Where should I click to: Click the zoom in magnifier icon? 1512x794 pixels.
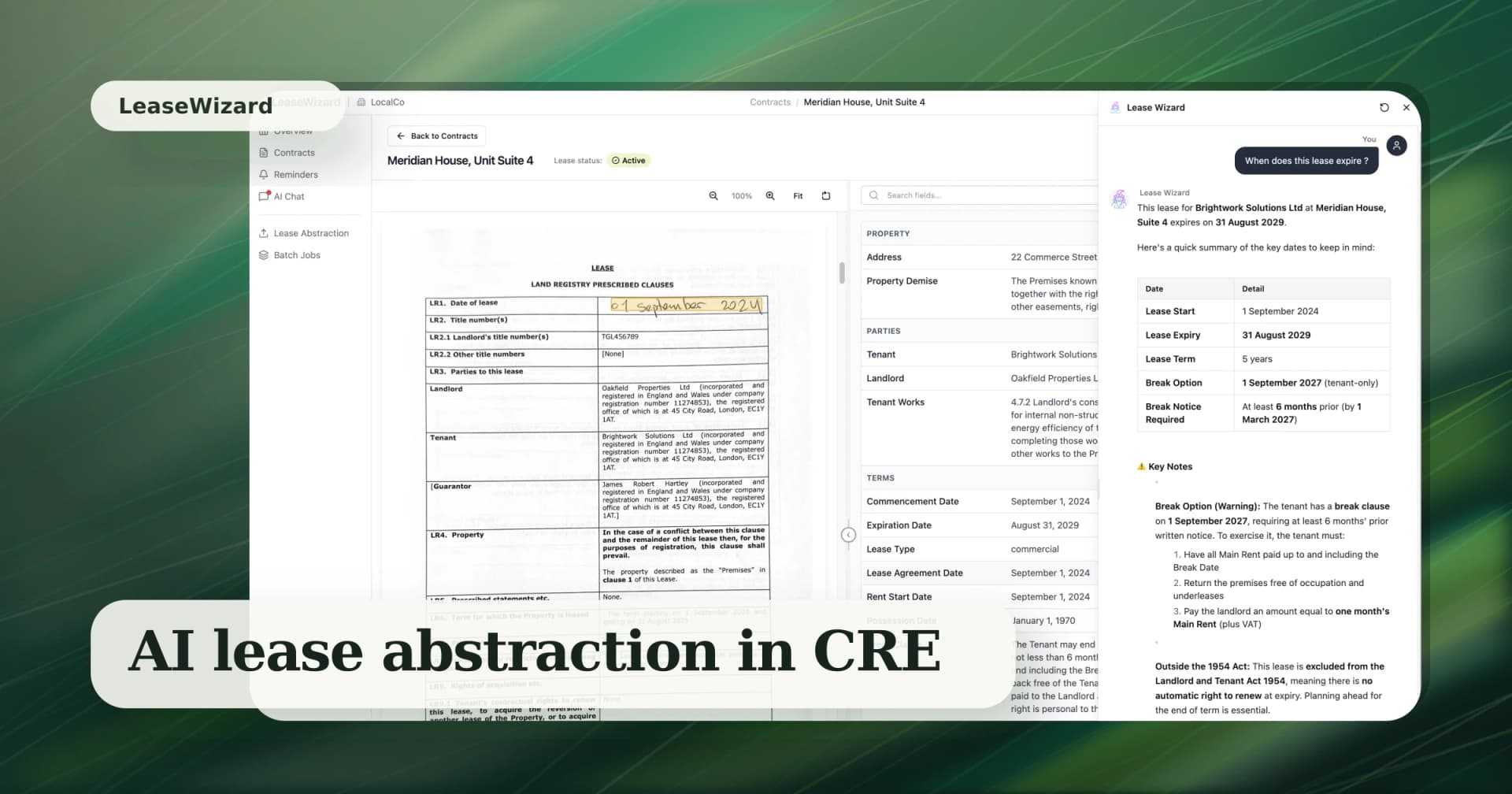click(x=770, y=196)
